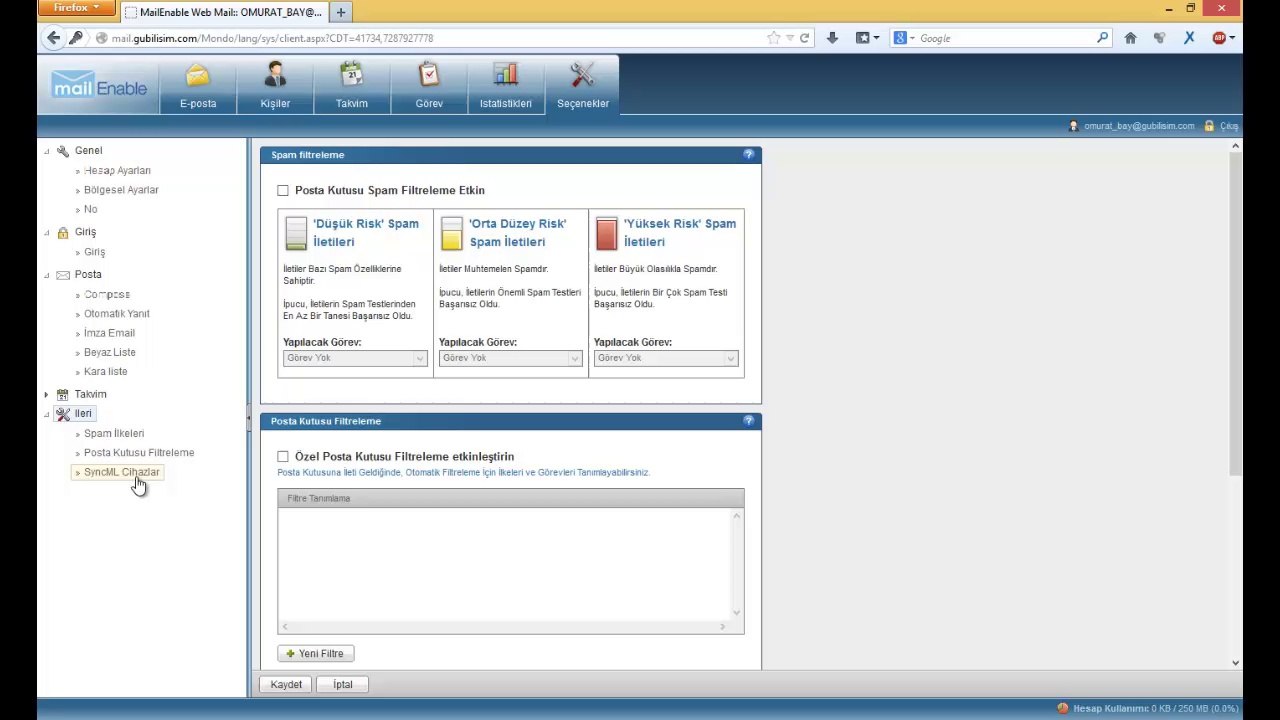Select Bölgesel Ayarlar in sidebar
The width and height of the screenshot is (1280, 720).
[121, 190]
